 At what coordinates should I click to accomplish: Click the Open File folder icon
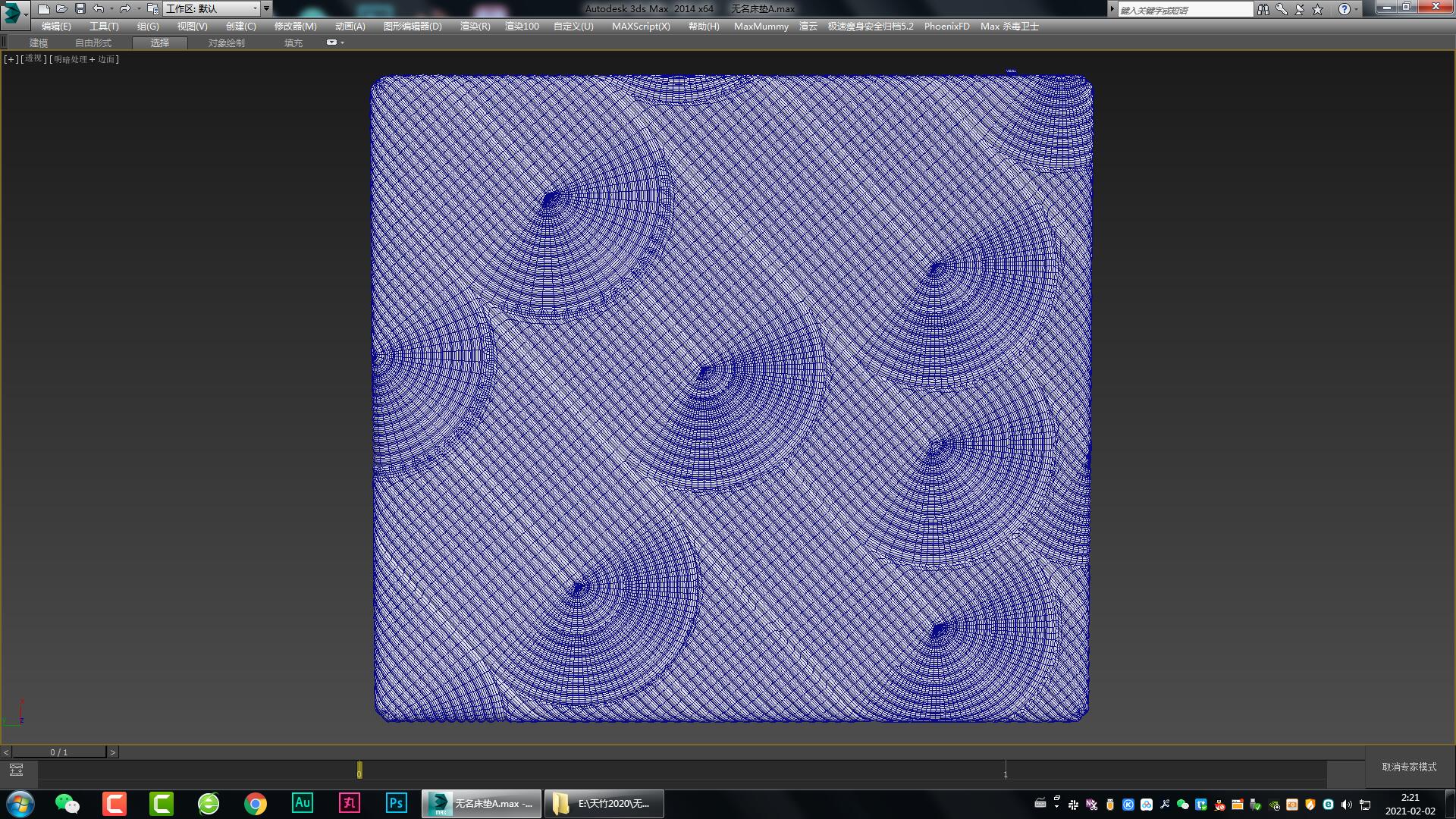(x=62, y=9)
